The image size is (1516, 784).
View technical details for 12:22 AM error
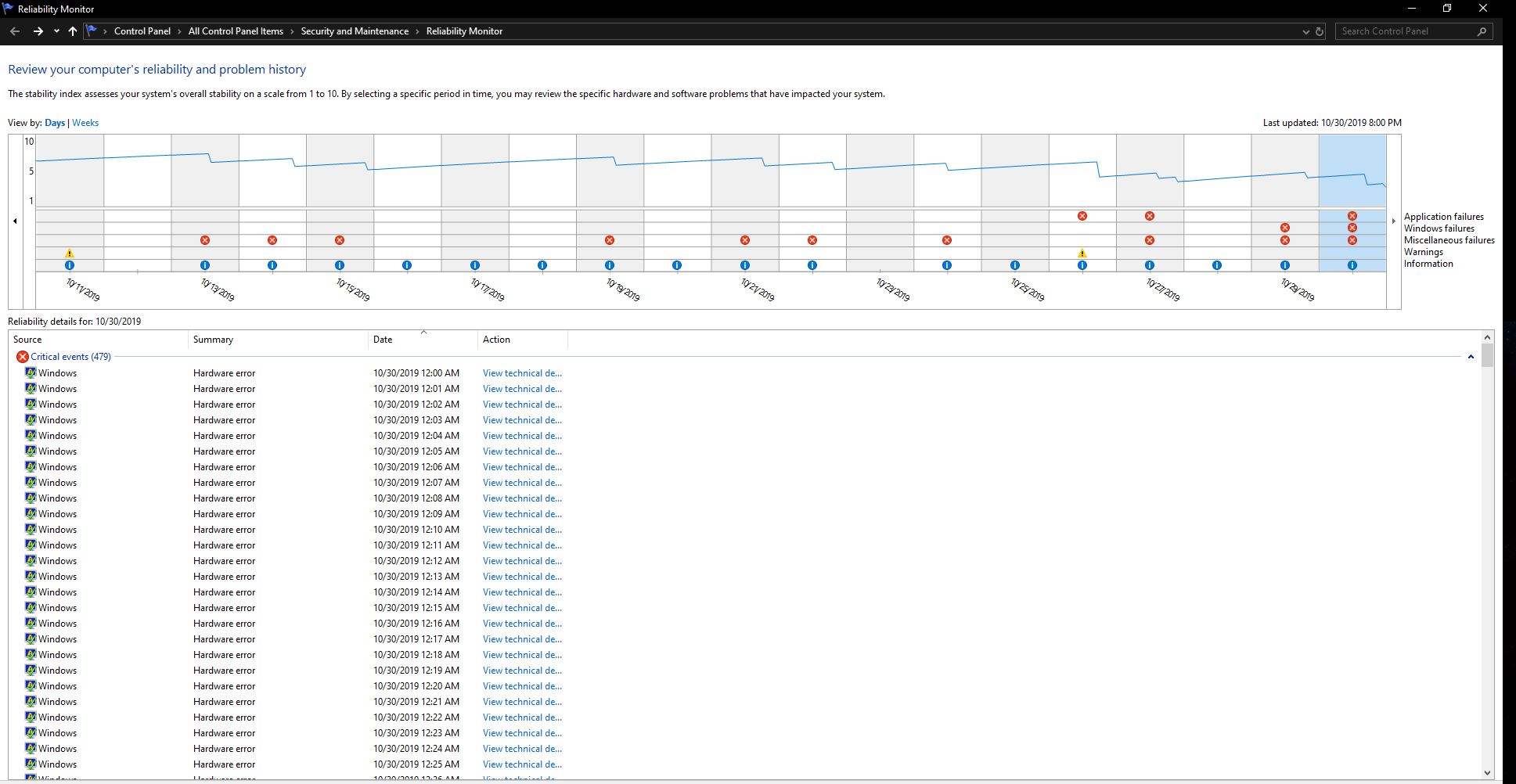tap(522, 717)
